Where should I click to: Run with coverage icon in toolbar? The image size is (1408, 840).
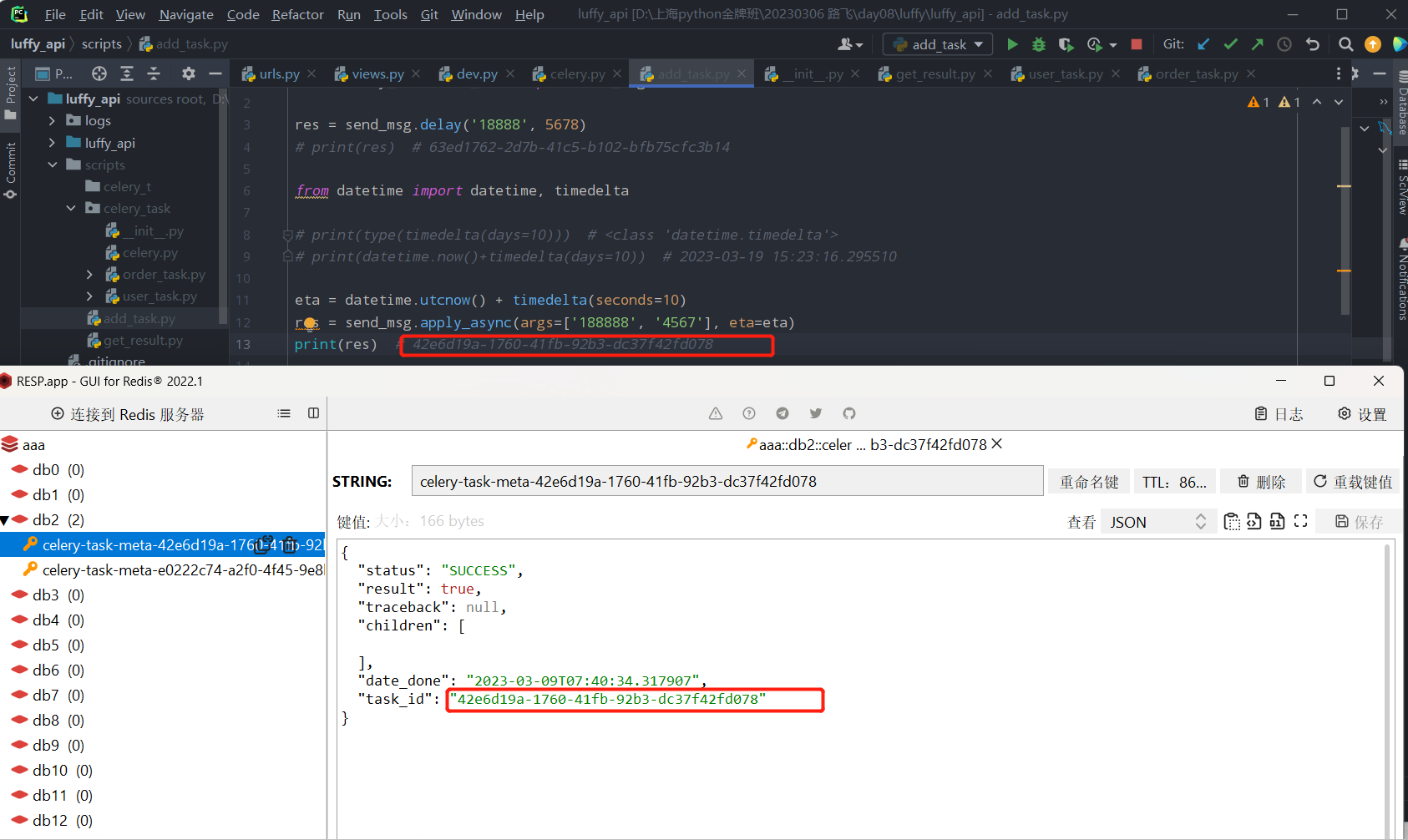(1066, 44)
